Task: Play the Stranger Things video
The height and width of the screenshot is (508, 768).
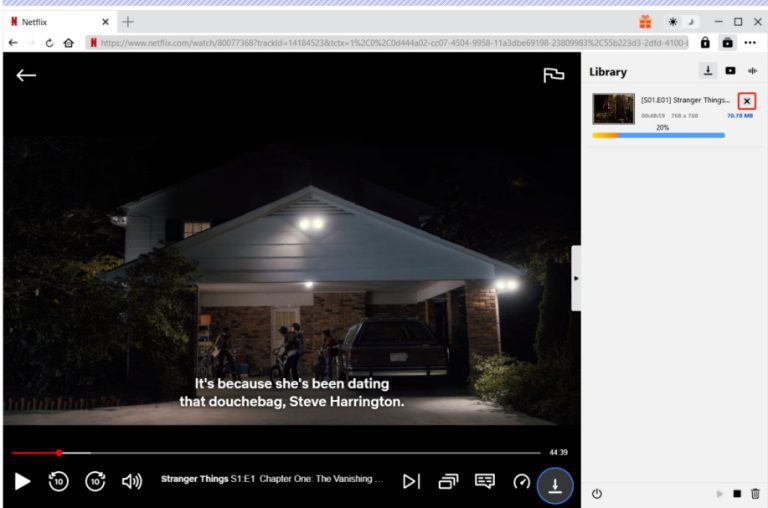Action: [22, 481]
